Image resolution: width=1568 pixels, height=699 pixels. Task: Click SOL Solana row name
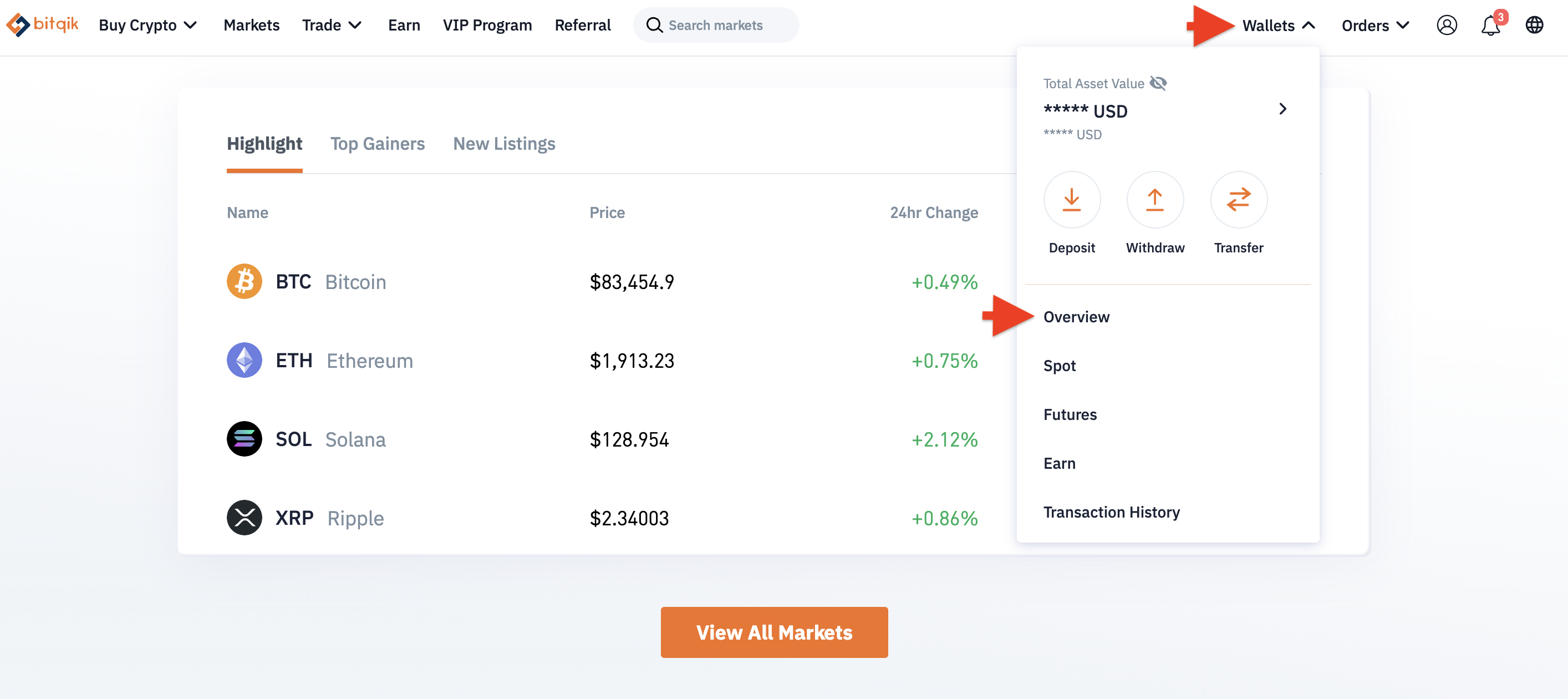point(330,439)
